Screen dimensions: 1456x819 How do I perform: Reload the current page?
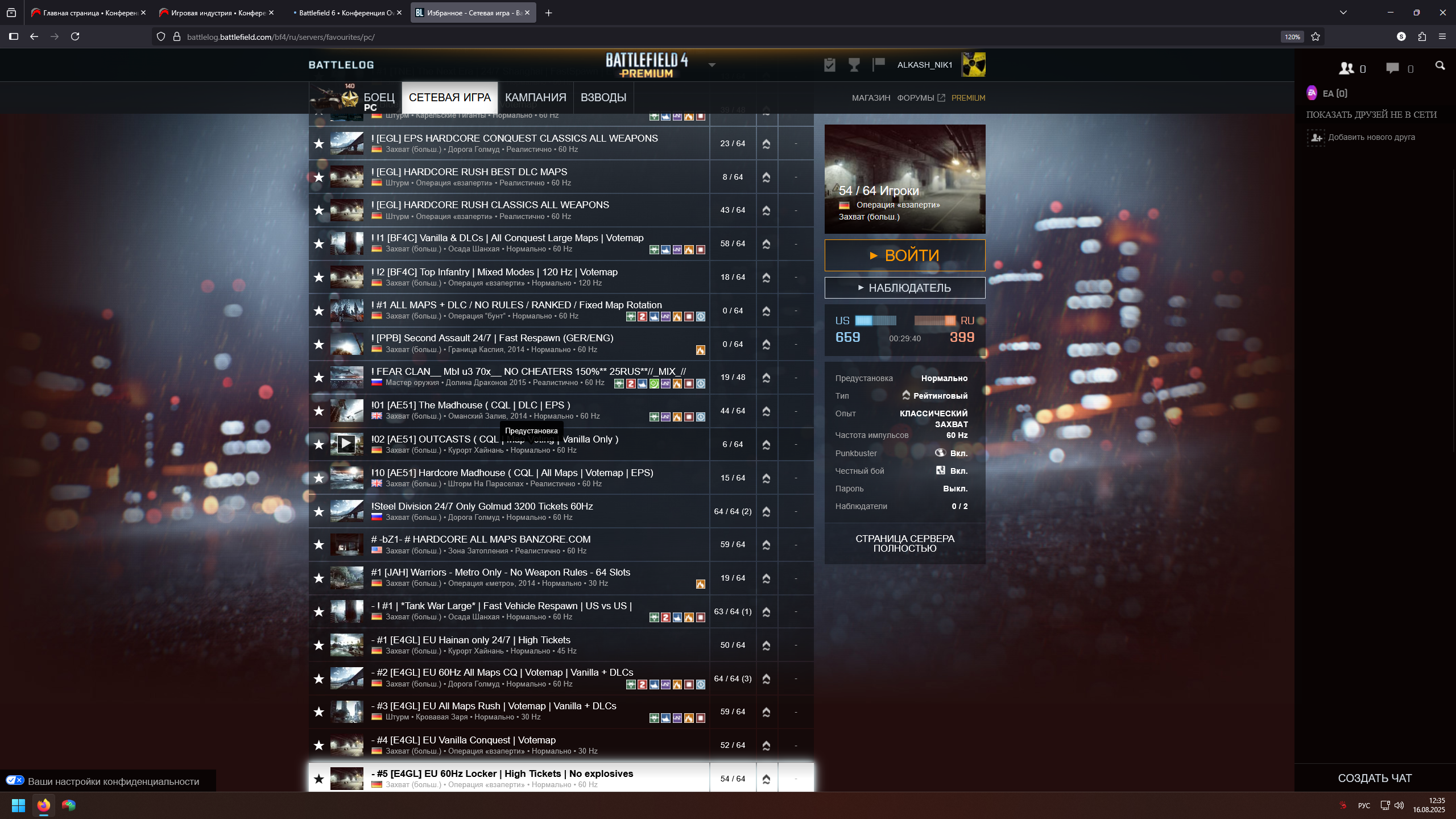click(75, 36)
